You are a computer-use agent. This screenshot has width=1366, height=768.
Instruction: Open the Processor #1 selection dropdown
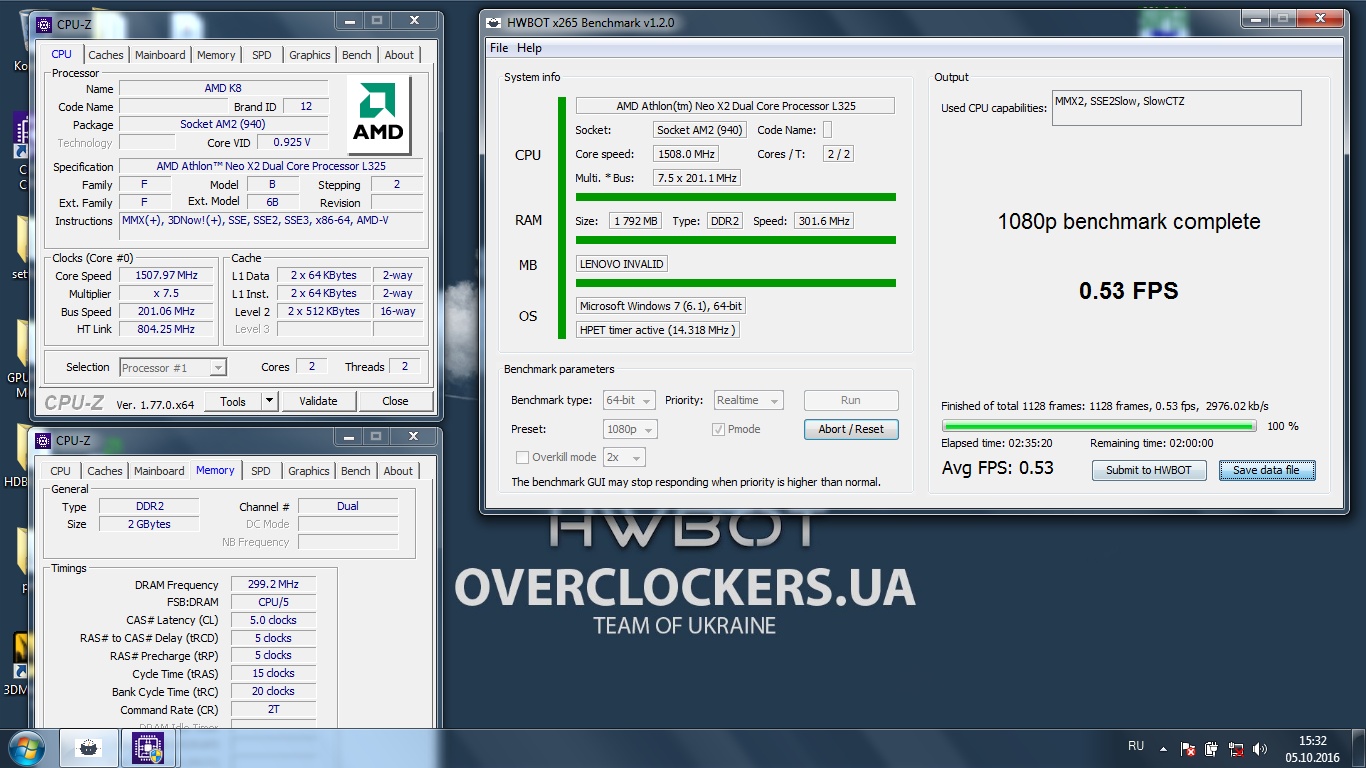click(173, 368)
